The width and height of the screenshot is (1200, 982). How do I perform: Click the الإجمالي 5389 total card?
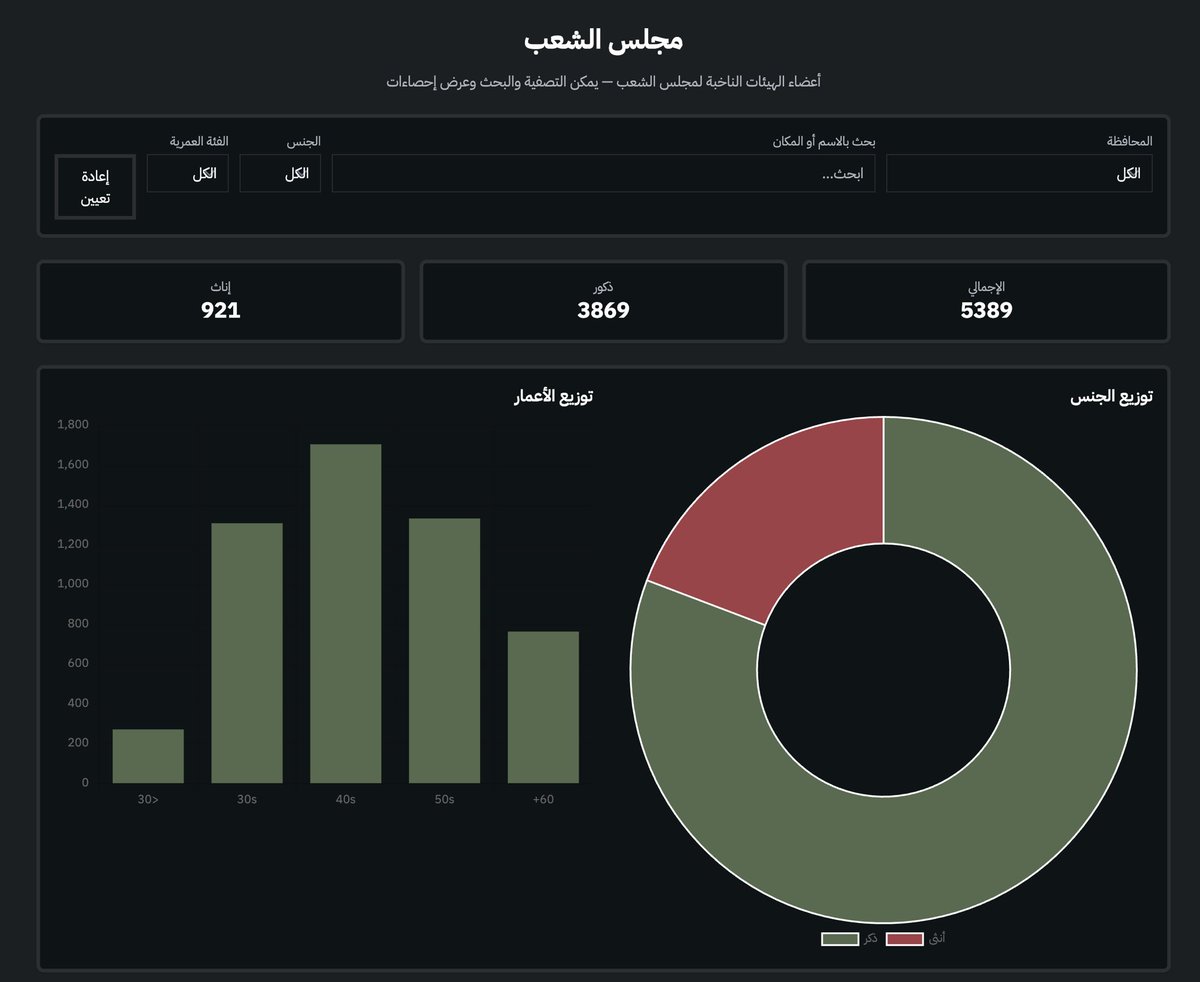pyautogui.click(x=985, y=300)
